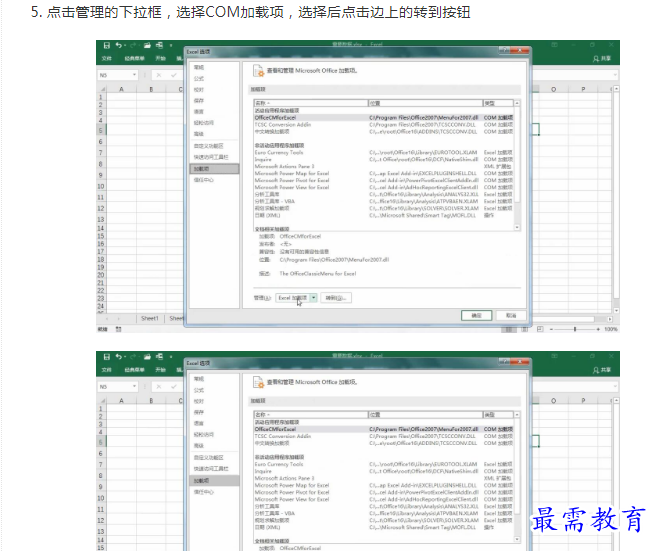Click Page Break preview icon in first status bar

click(x=540, y=330)
